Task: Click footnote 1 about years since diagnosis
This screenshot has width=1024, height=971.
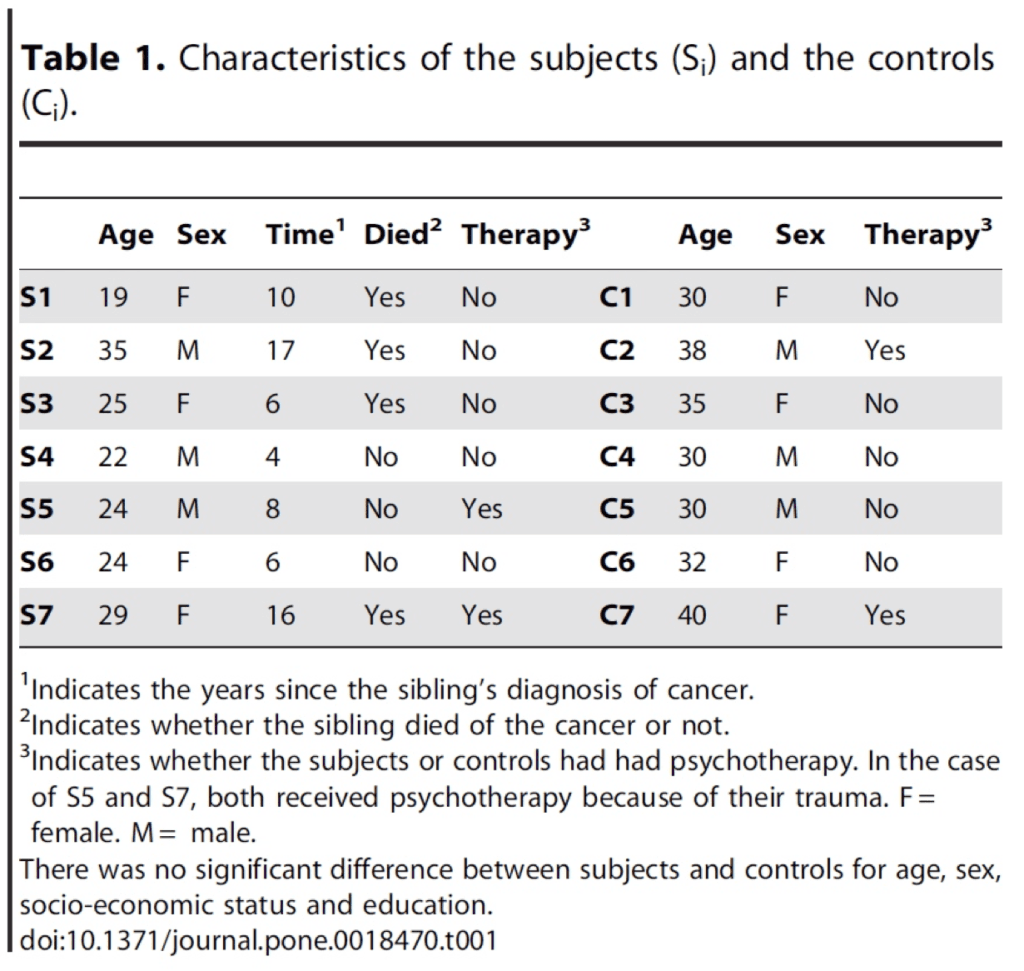Action: 387,689
